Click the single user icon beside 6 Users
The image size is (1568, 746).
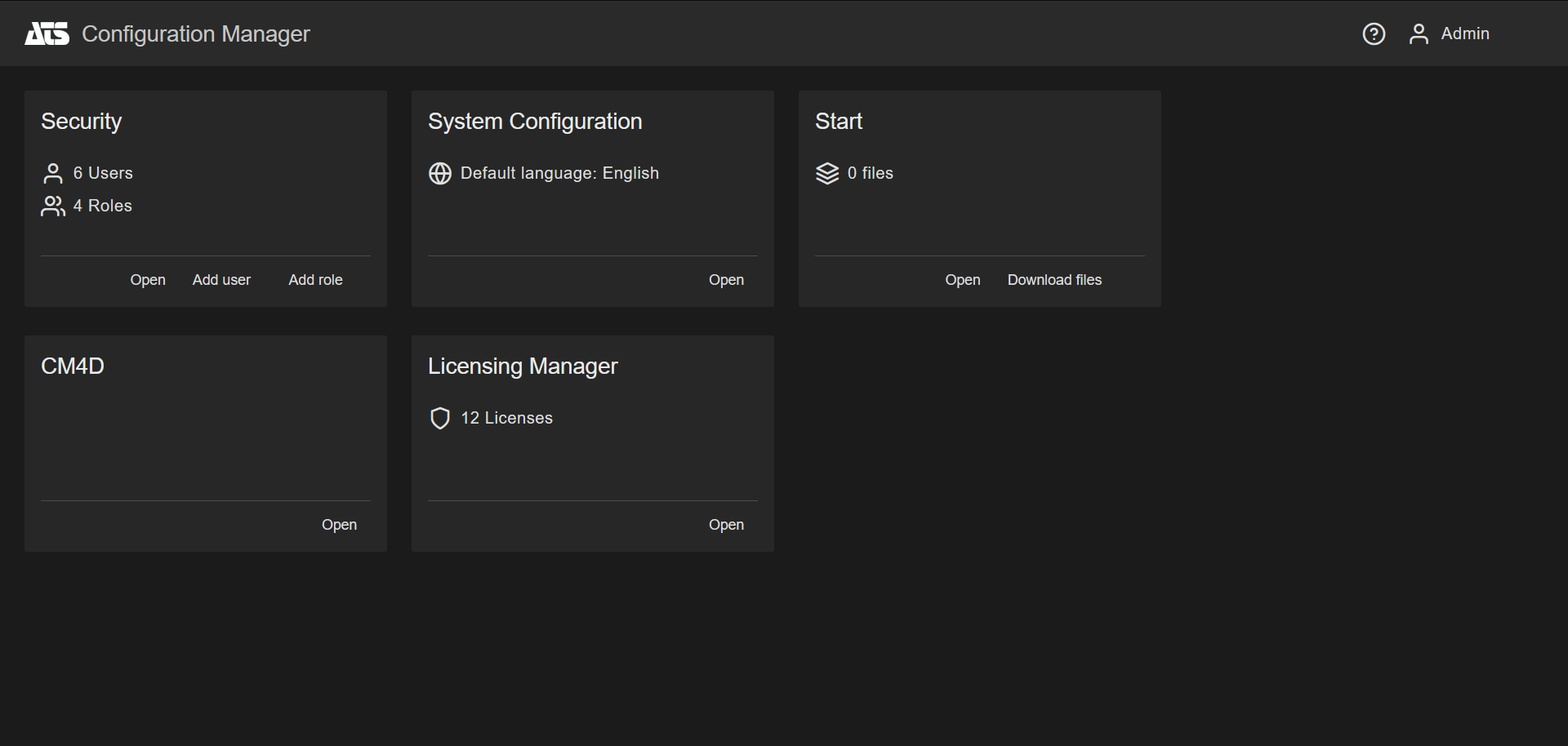point(53,173)
